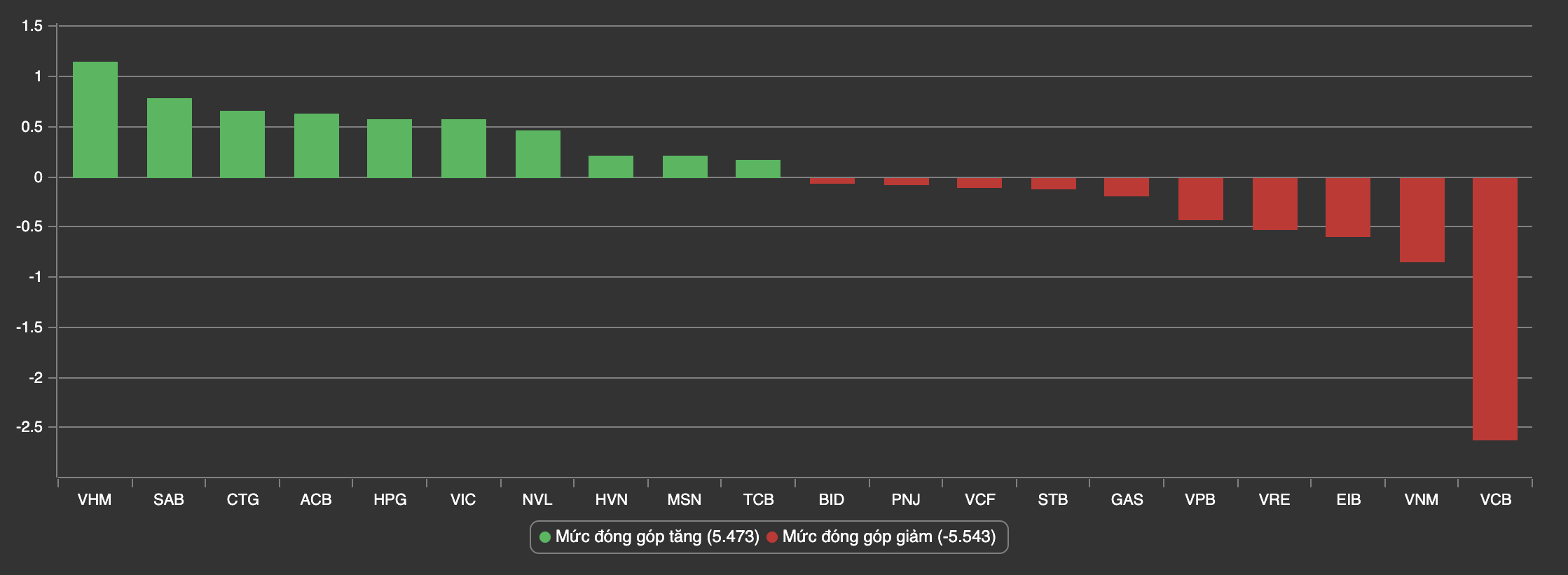
Task: Click the green legend dot for increases
Action: [x=545, y=538]
